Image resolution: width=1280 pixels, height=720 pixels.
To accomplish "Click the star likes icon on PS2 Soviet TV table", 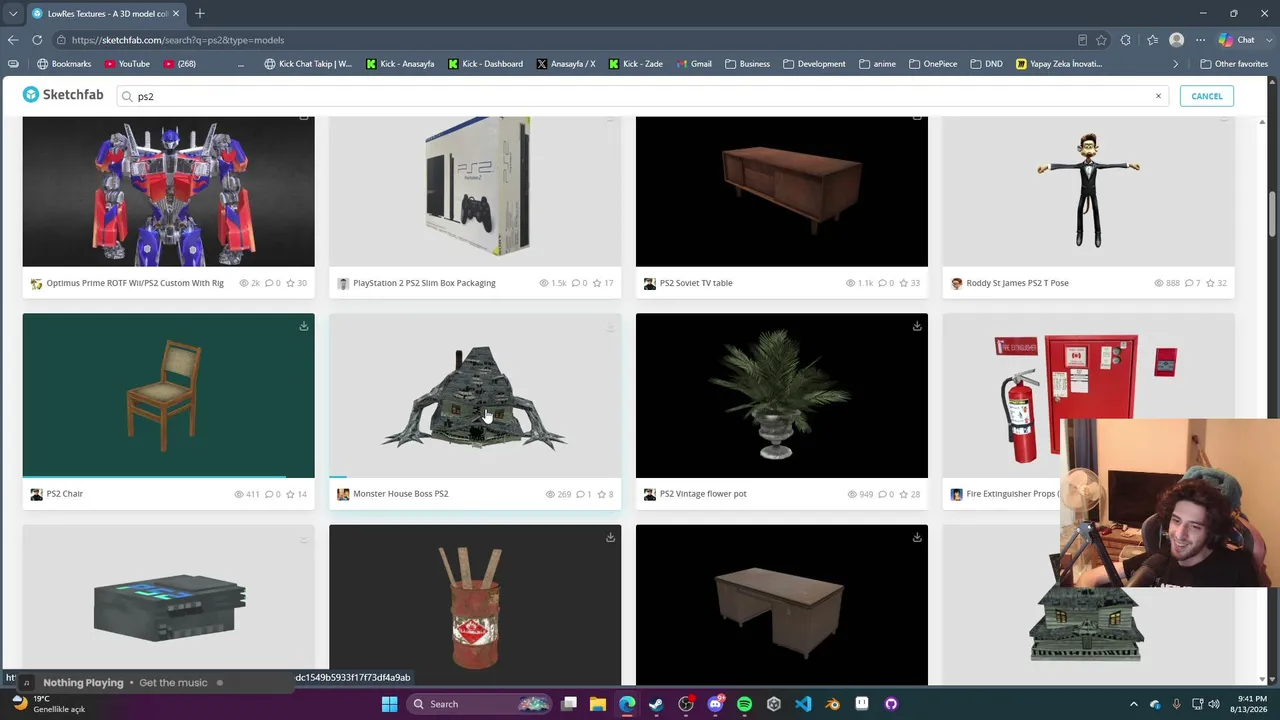I will click(903, 283).
